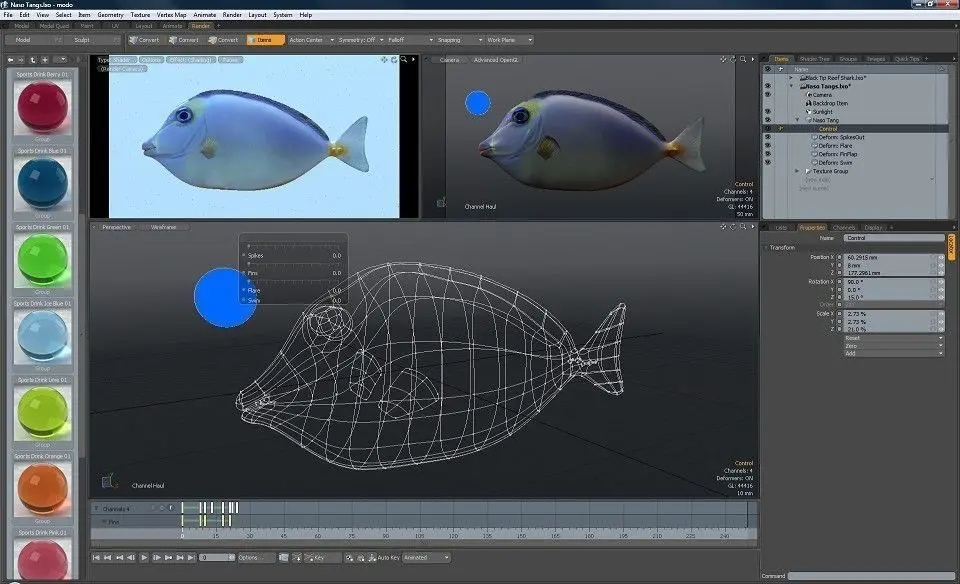Open the Animate menu
960x584 pixels.
(204, 15)
